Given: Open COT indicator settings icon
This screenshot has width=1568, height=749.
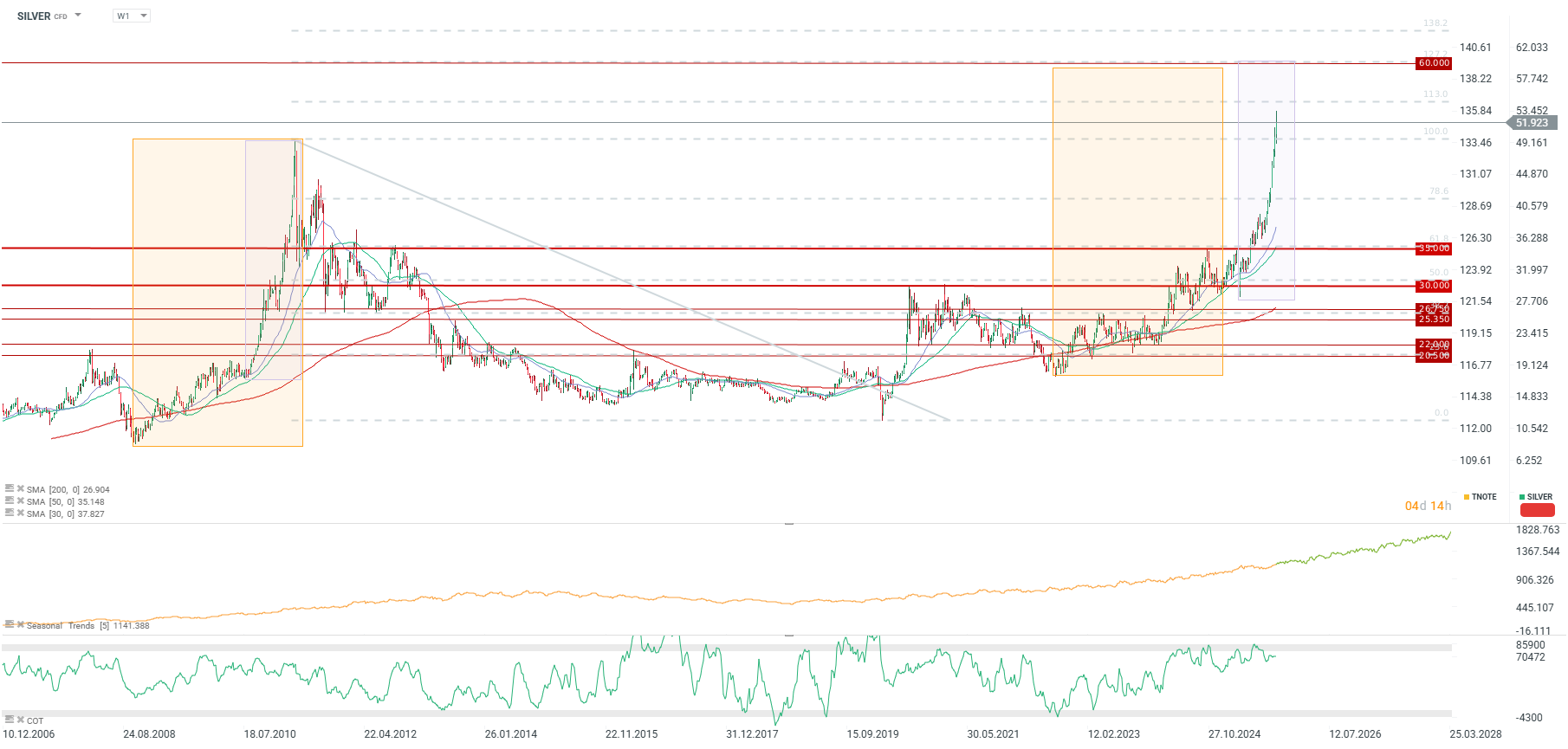Looking at the screenshot, I should click(x=10, y=720).
